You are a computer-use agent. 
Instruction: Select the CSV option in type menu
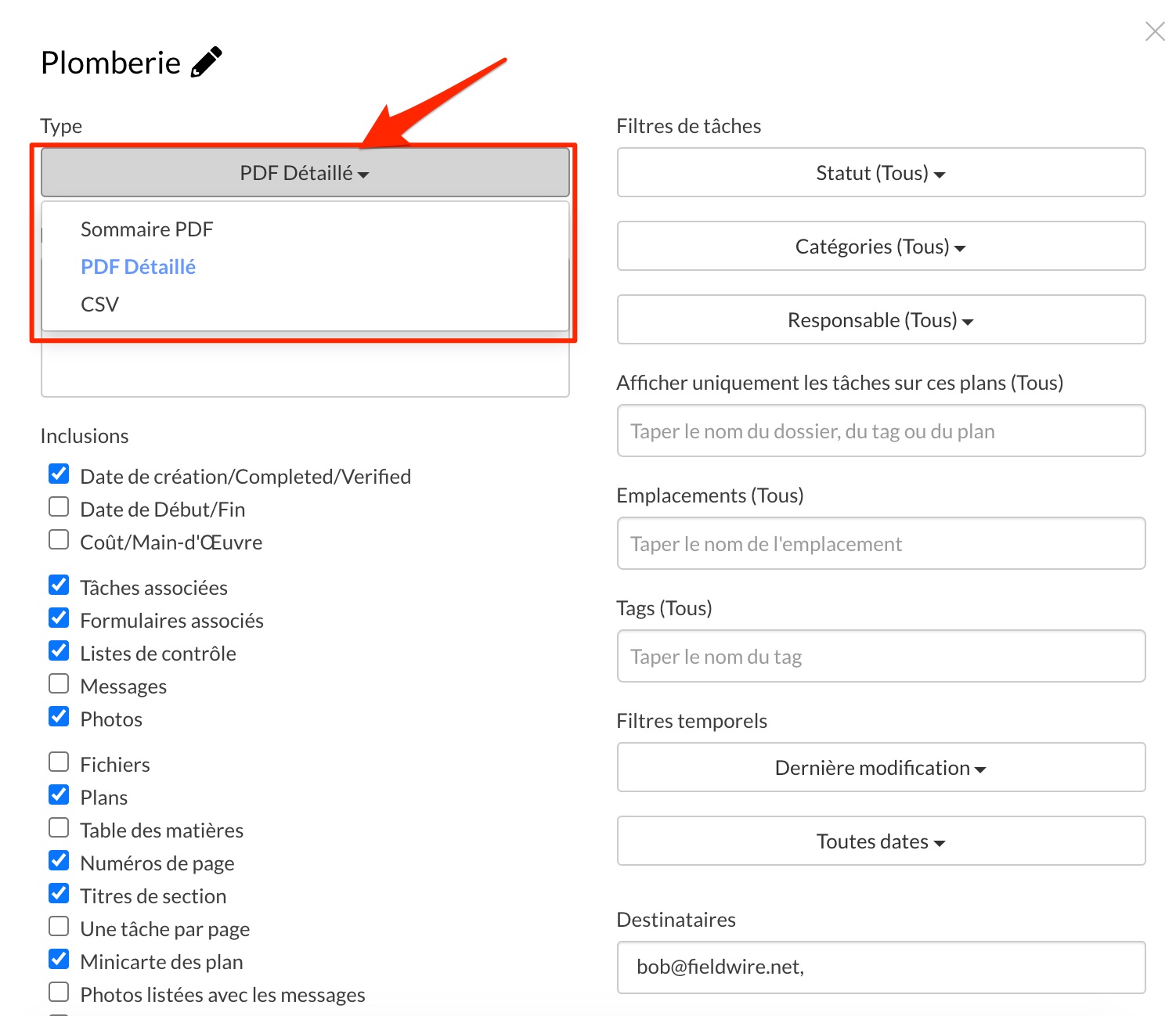[100, 304]
